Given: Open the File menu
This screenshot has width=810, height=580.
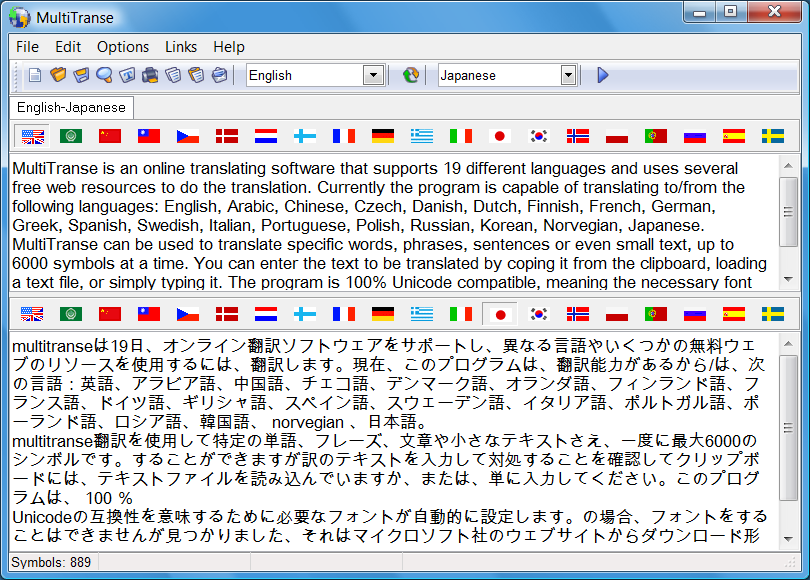Looking at the screenshot, I should pos(27,47).
